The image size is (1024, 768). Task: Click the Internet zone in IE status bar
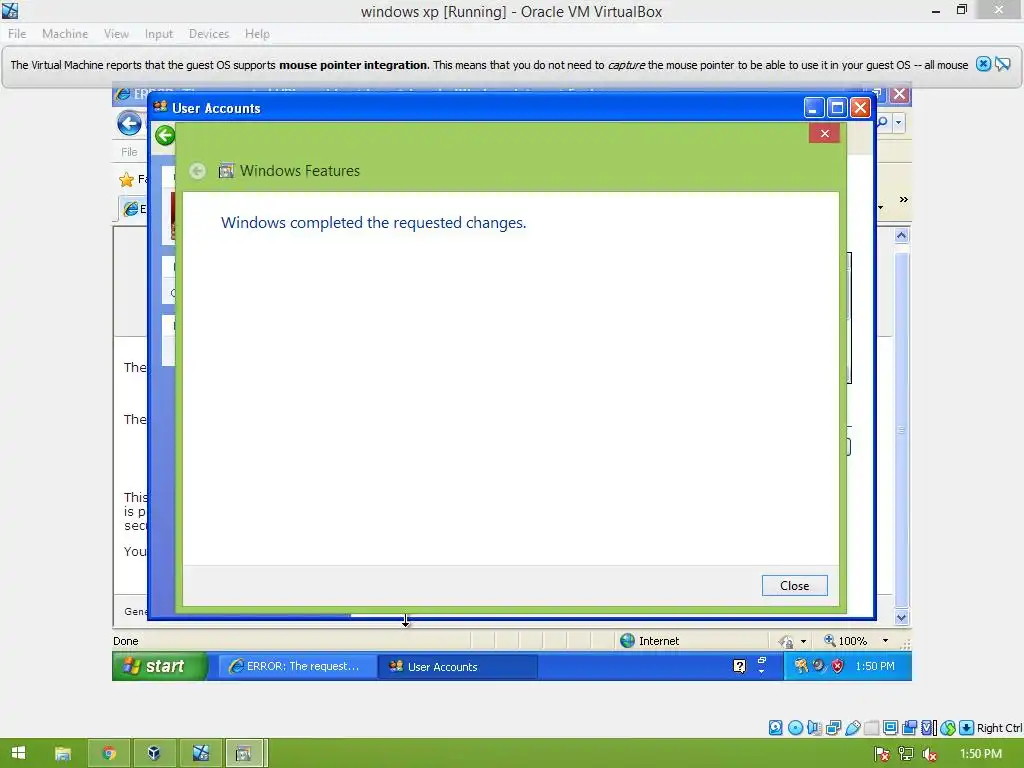click(x=650, y=641)
